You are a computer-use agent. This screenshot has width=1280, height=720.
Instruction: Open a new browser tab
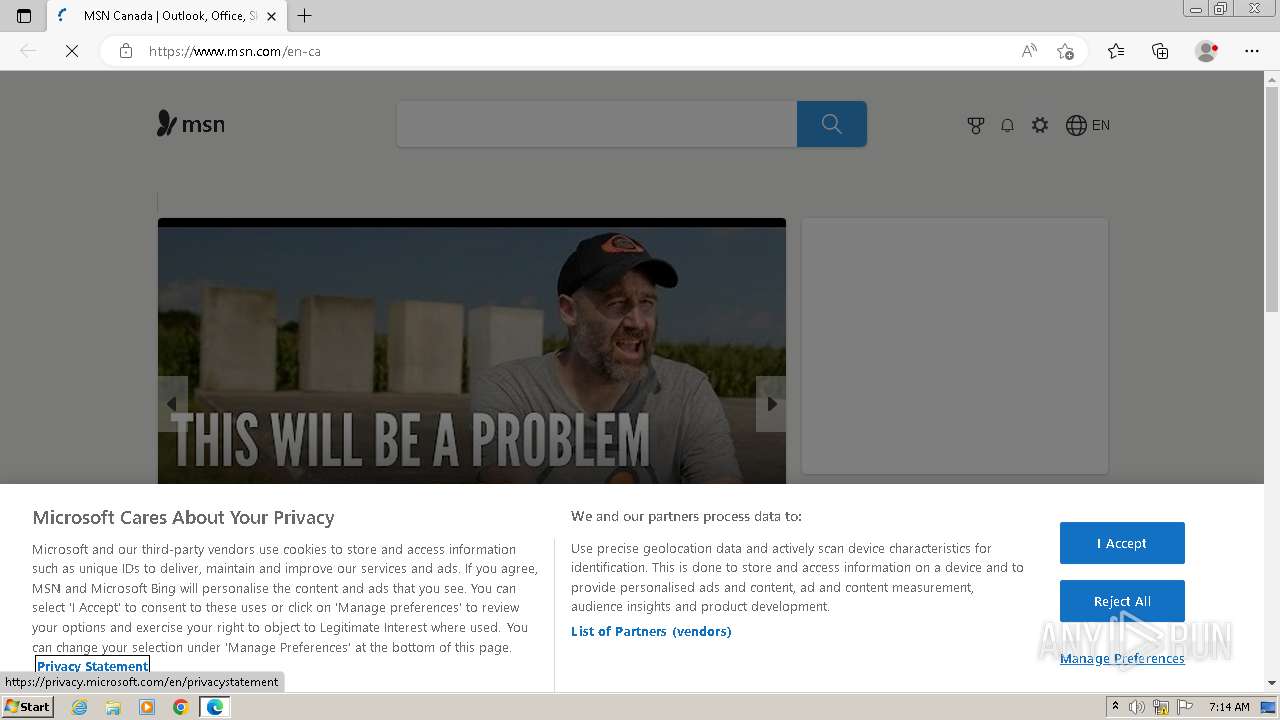pos(305,16)
